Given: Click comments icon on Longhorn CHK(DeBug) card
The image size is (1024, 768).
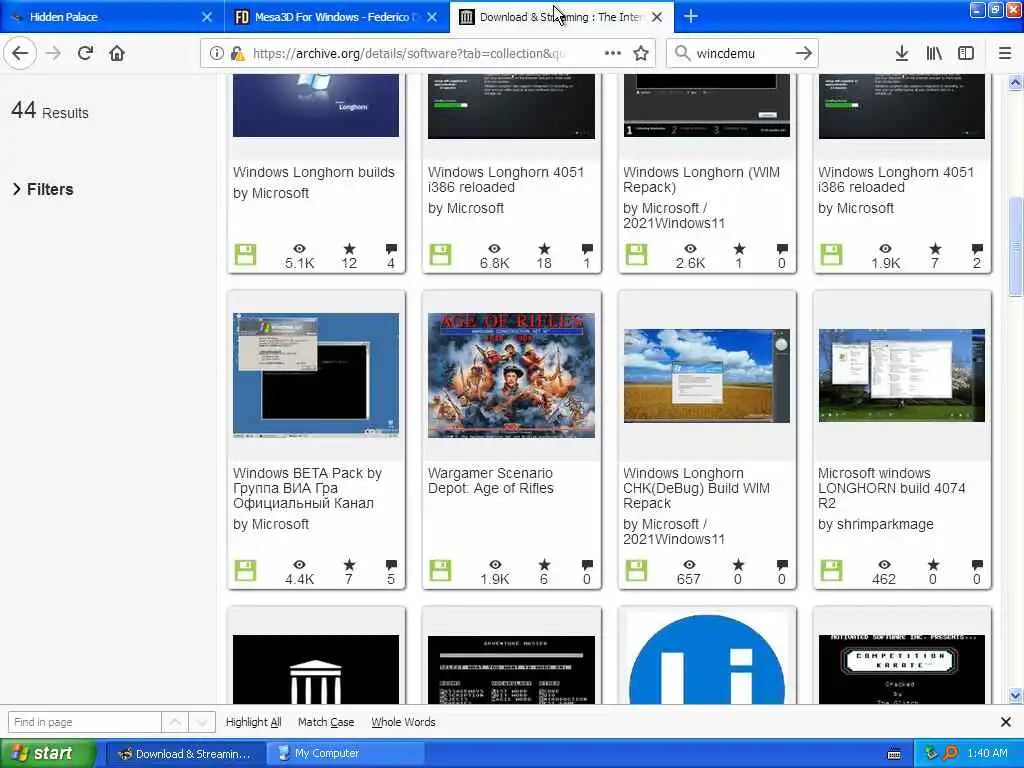Looking at the screenshot, I should tap(782, 564).
